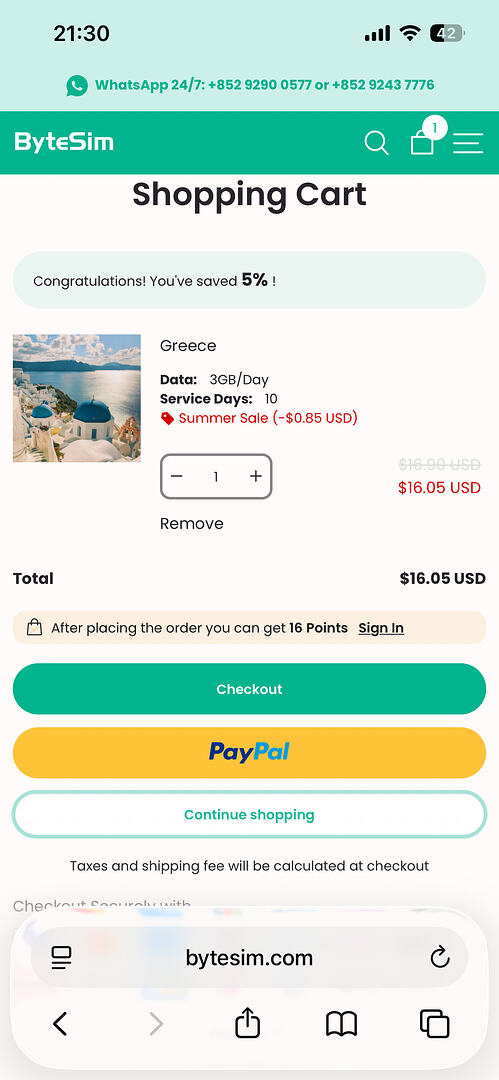Choose Continue shopping
This screenshot has width=499, height=1080.
pos(250,814)
